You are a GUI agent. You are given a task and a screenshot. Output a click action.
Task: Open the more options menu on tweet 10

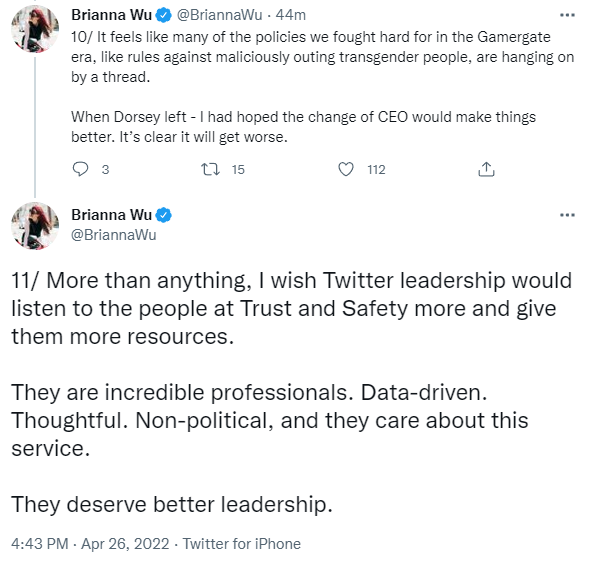coord(567,15)
